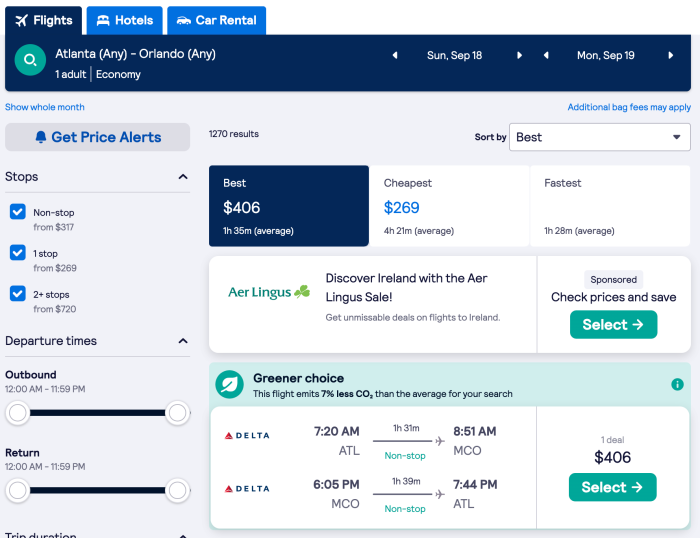The height and width of the screenshot is (538, 700).
Task: Collapse the Stops filter section
Action: point(182,177)
